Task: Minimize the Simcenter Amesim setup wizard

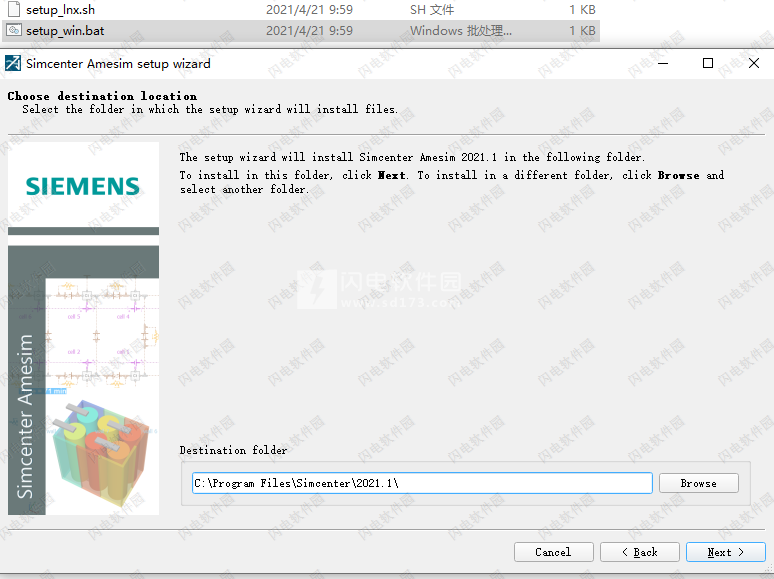Action: (663, 63)
